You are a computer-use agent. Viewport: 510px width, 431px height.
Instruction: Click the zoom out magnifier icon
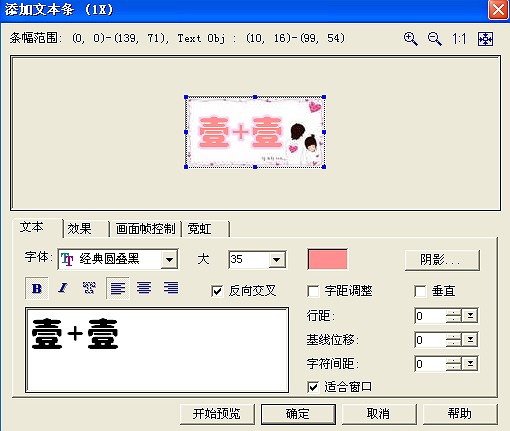pyautogui.click(x=435, y=39)
